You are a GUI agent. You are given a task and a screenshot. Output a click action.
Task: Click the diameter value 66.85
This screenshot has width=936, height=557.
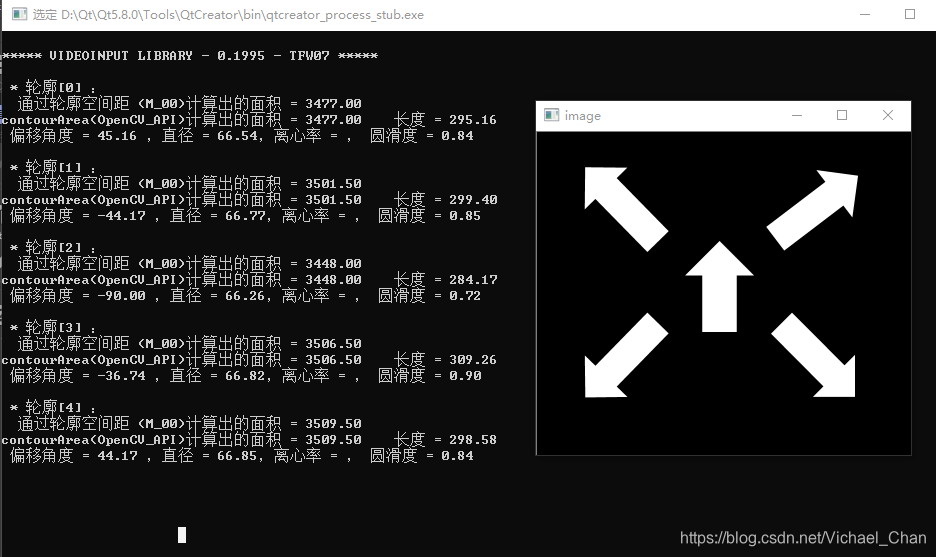point(237,456)
